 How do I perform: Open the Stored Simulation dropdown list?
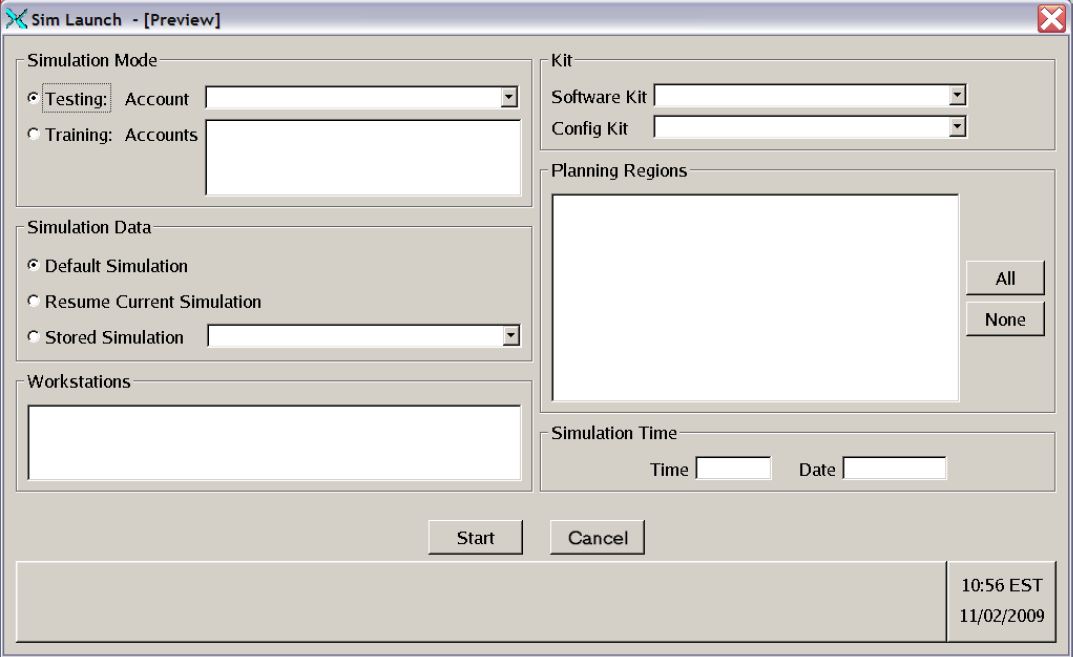pos(510,335)
